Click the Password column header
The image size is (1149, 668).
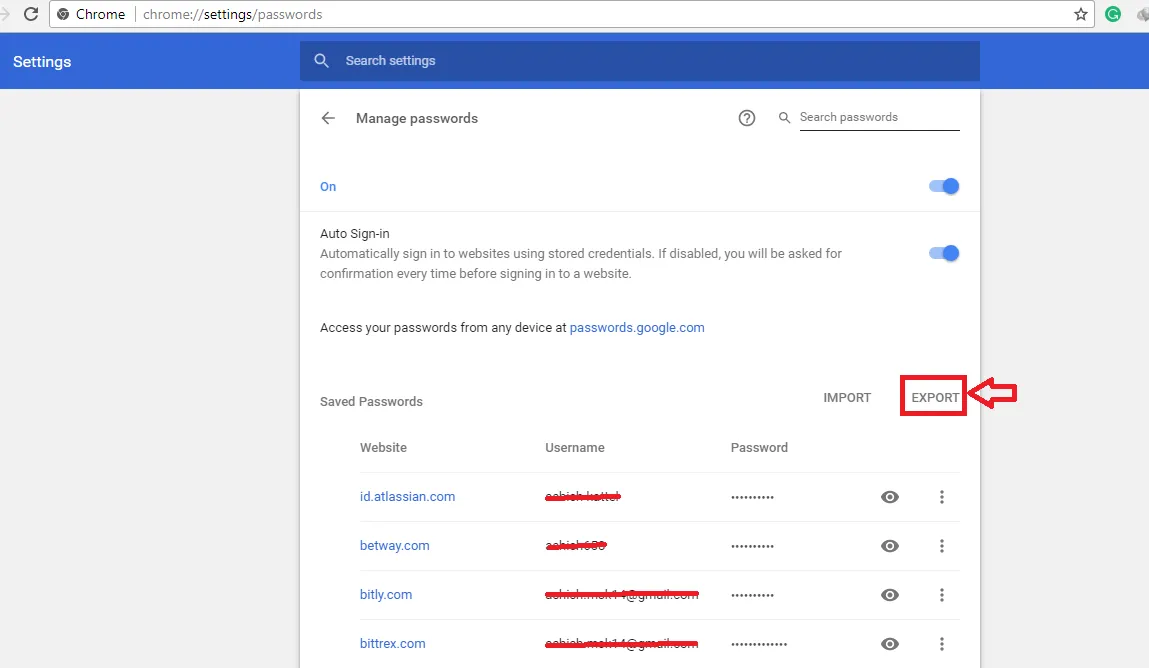(x=759, y=448)
